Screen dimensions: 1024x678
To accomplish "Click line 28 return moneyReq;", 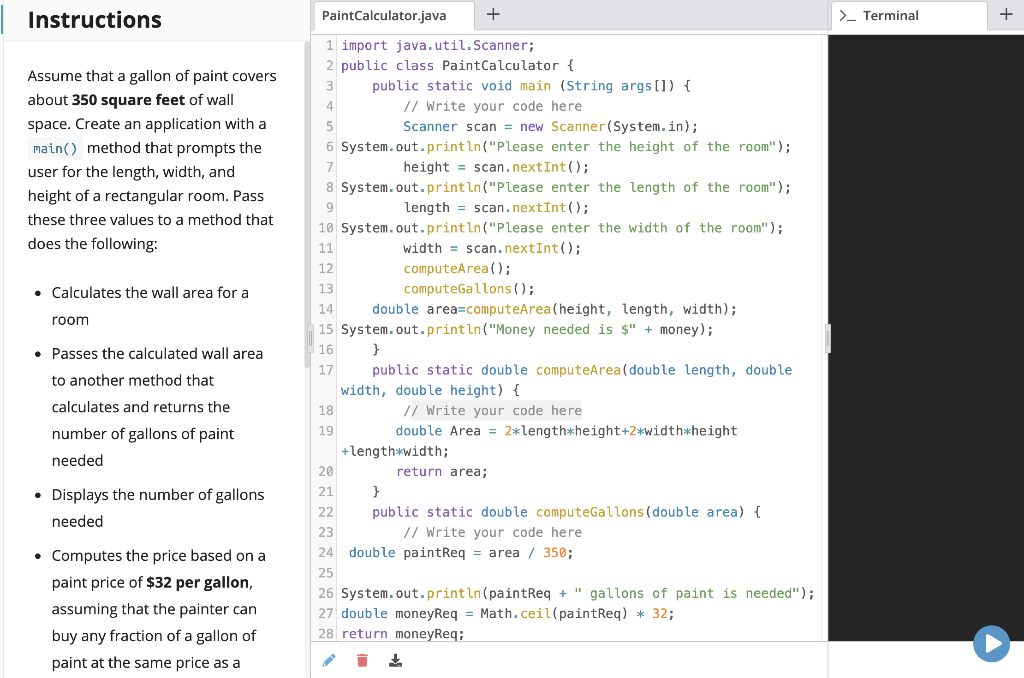I will 402,633.
